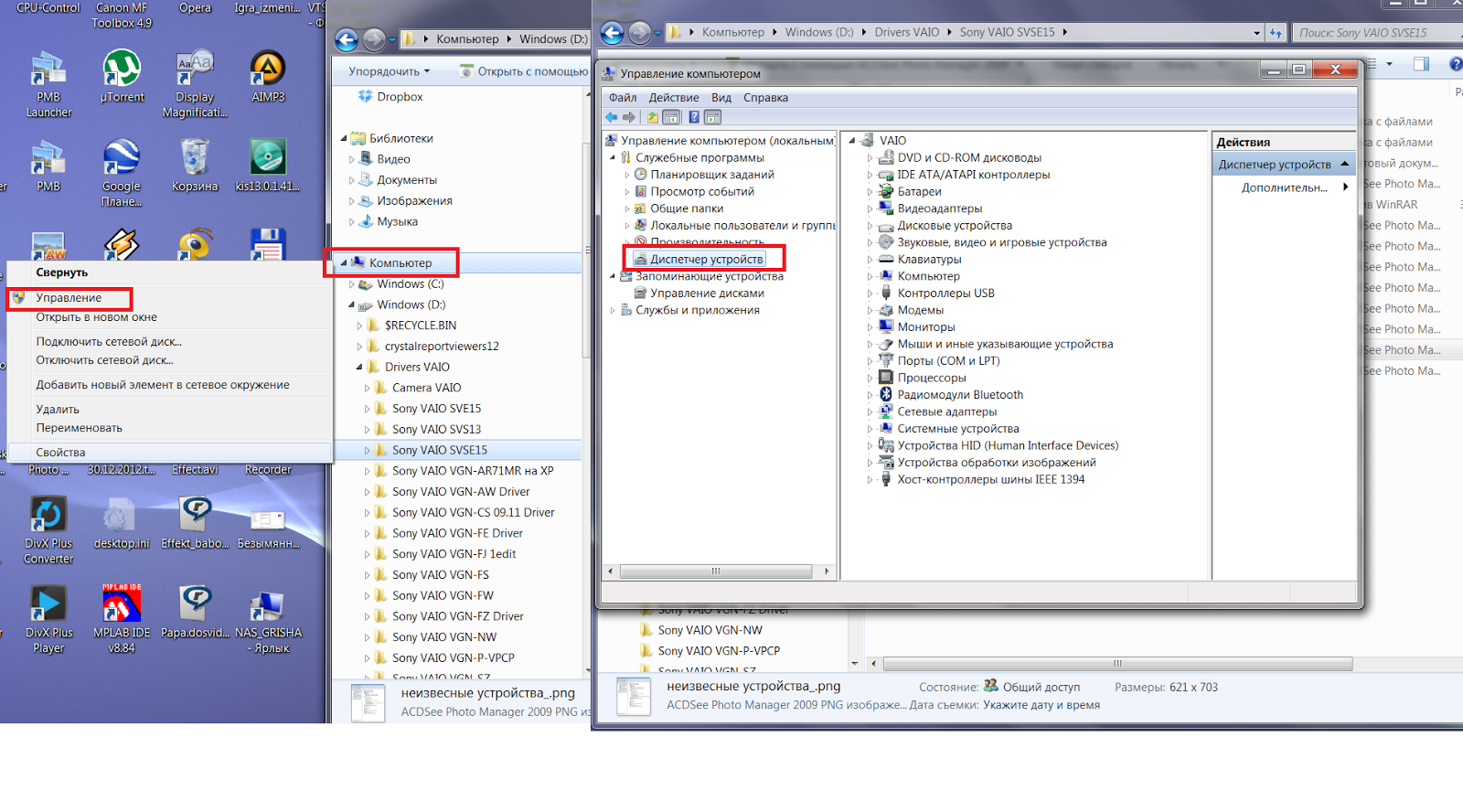The image size is (1463, 812).
Task: Choose Управление in the context menu
Action: click(69, 298)
